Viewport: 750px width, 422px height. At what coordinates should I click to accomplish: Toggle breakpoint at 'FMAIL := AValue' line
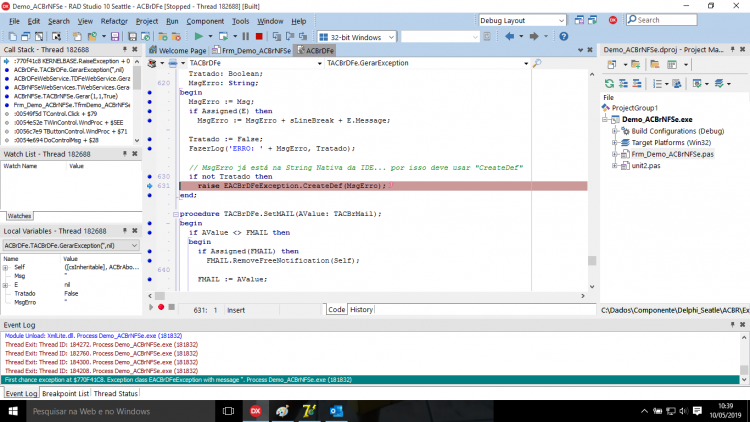[x=150, y=279]
